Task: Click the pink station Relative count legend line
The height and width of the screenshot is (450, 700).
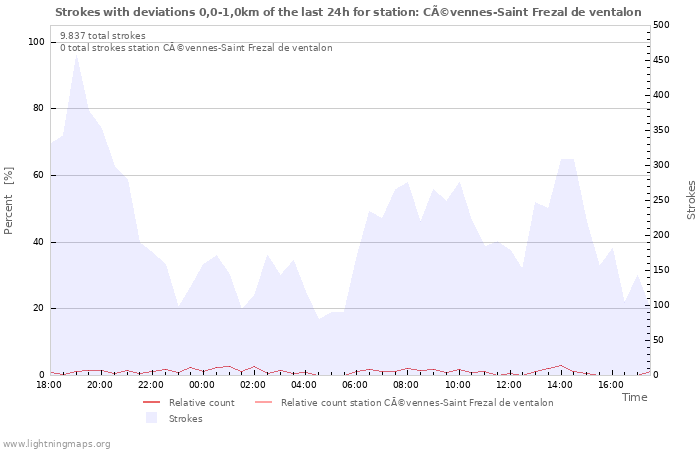Action: [x=263, y=403]
